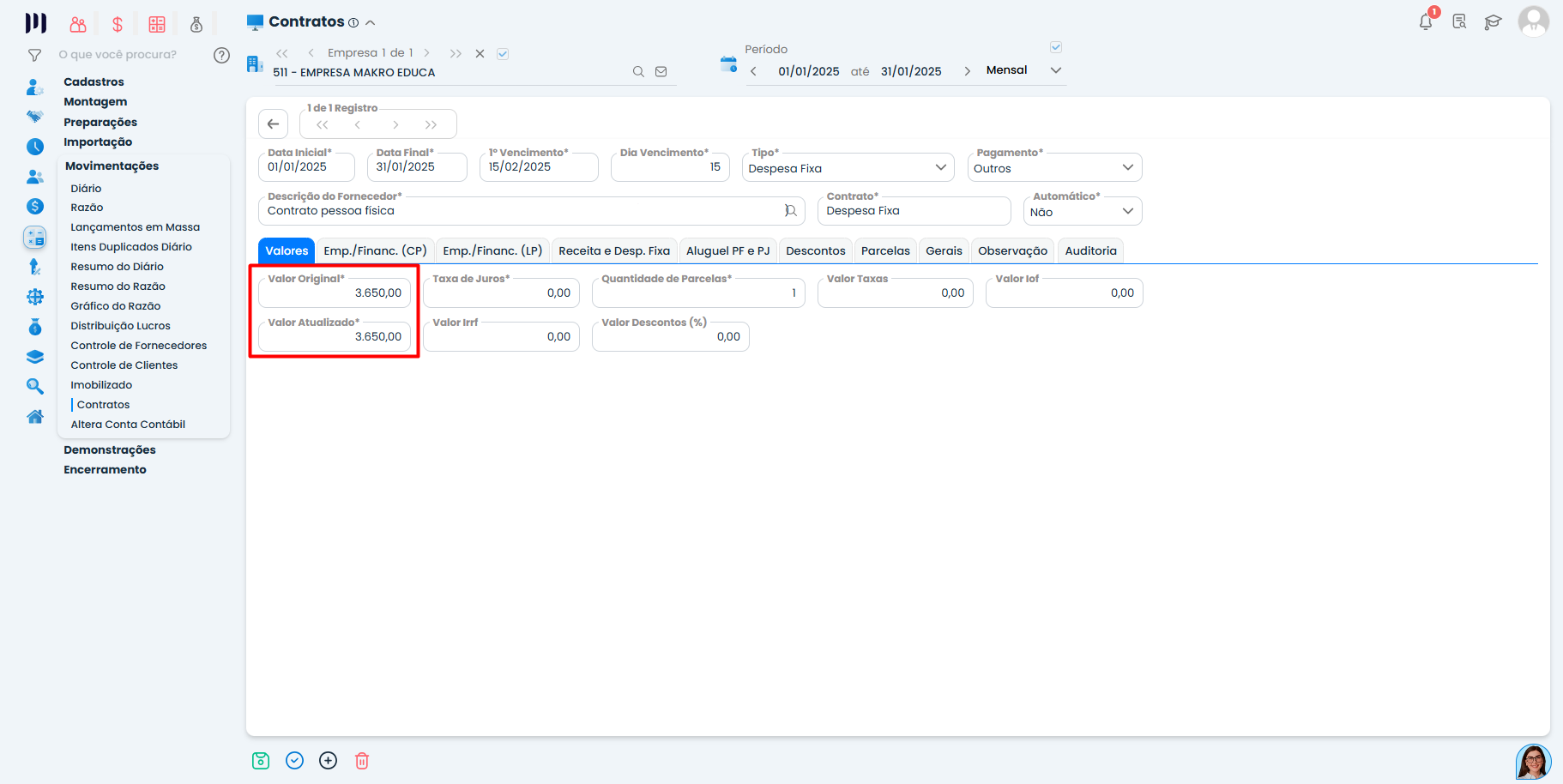Open the Demonstrações menu section
This screenshot has width=1563, height=784.
click(110, 449)
